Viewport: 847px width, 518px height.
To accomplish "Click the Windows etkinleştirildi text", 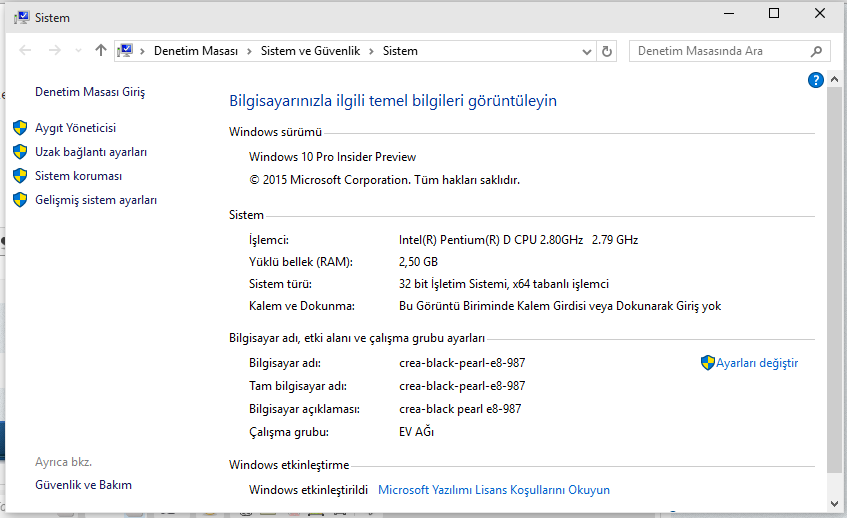I will pyautogui.click(x=308, y=490).
